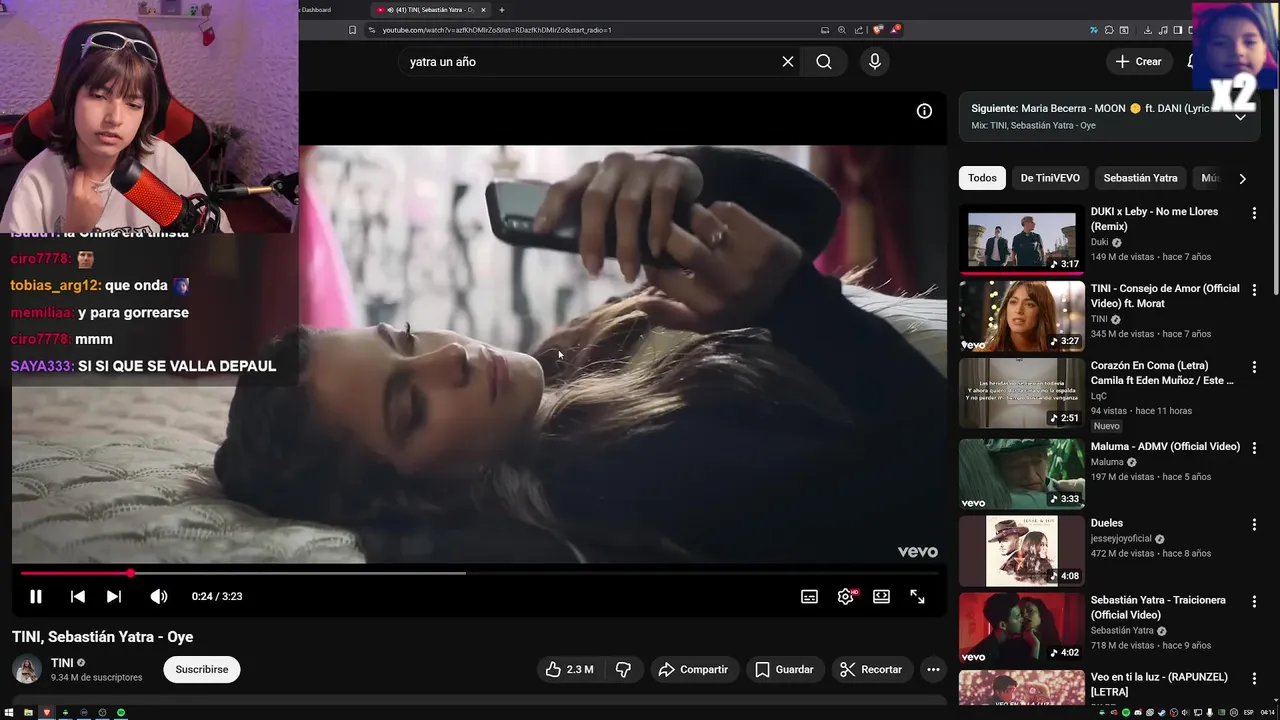Viewport: 1280px width, 720px height.
Task: Select the Sebastián Yatra filter chip
Action: [1140, 178]
